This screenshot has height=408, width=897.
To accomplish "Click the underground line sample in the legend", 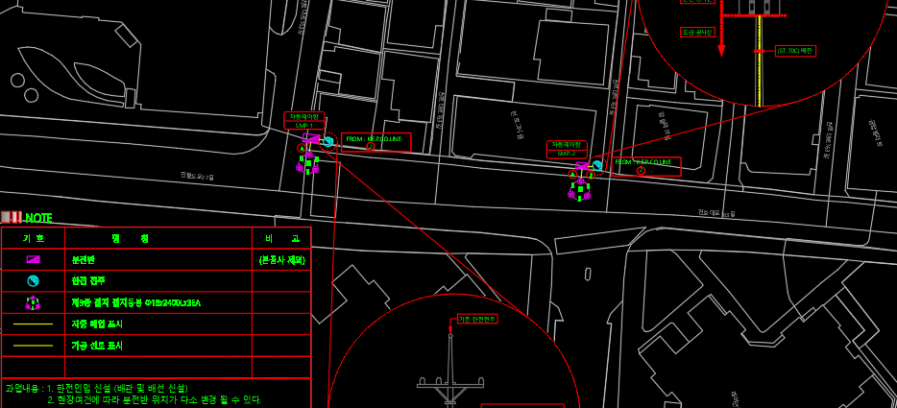I will pyautogui.click(x=33, y=324).
